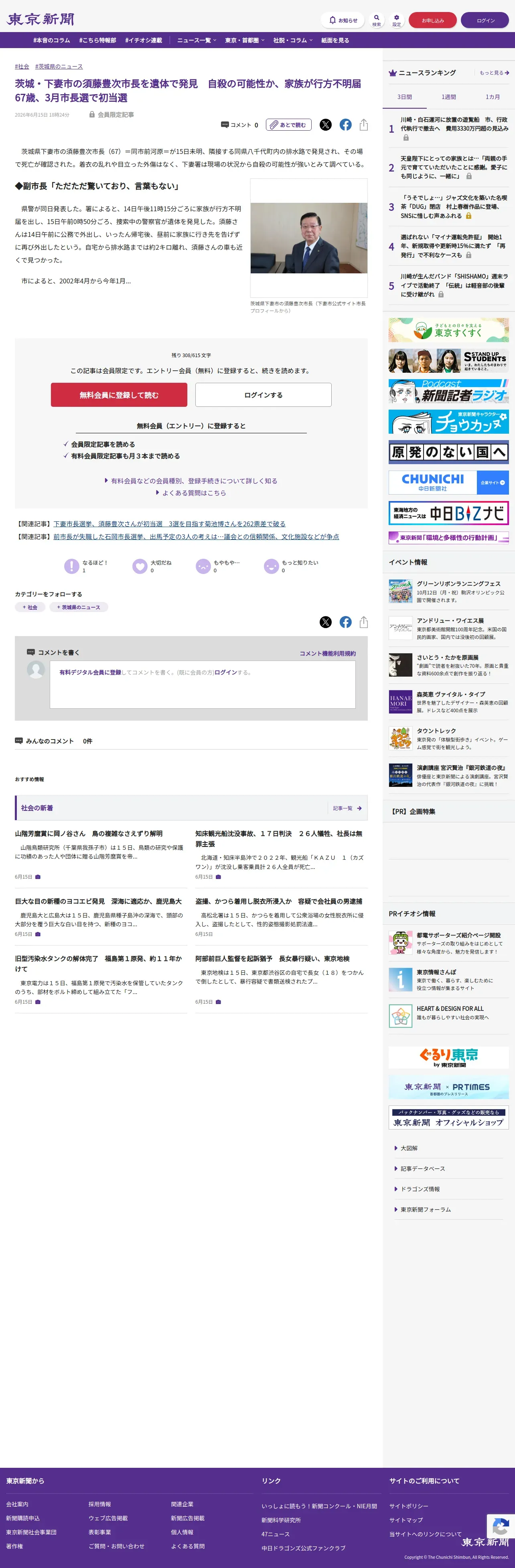Open #イチオシ連載 in nav bar
This screenshot has width=515, height=1568.
point(144,40)
